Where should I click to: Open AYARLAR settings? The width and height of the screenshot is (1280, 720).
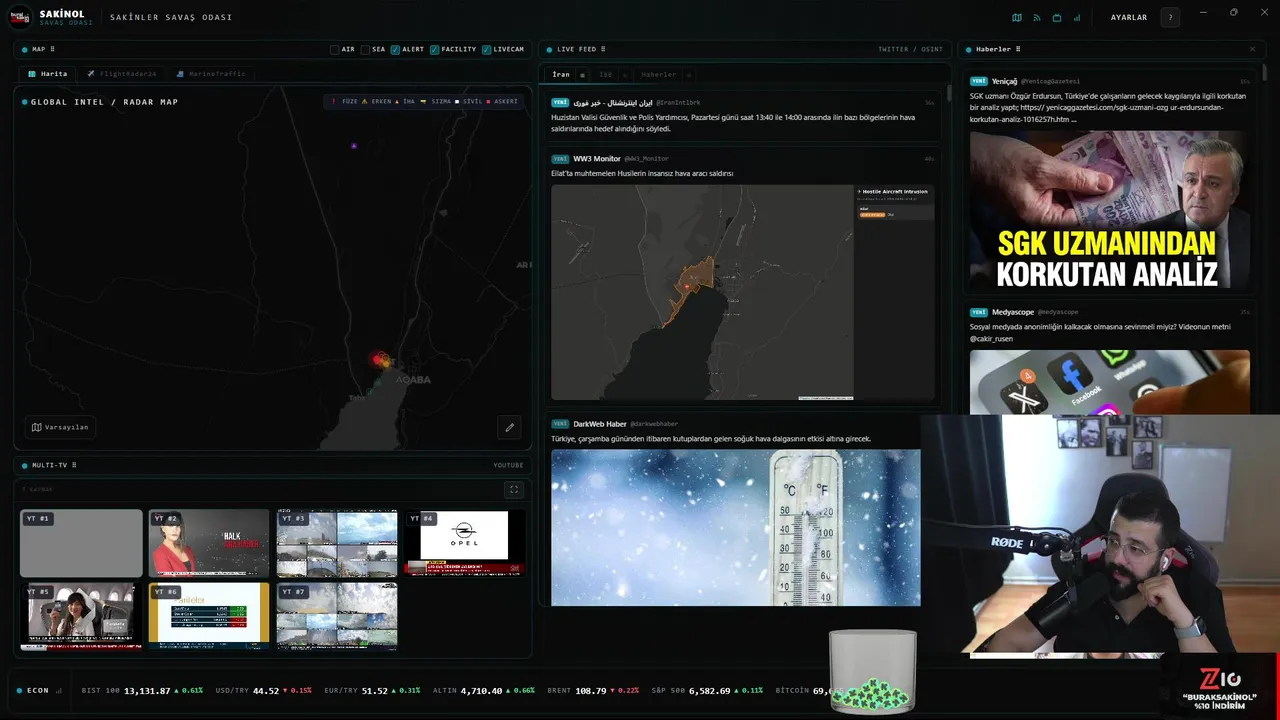1129,17
